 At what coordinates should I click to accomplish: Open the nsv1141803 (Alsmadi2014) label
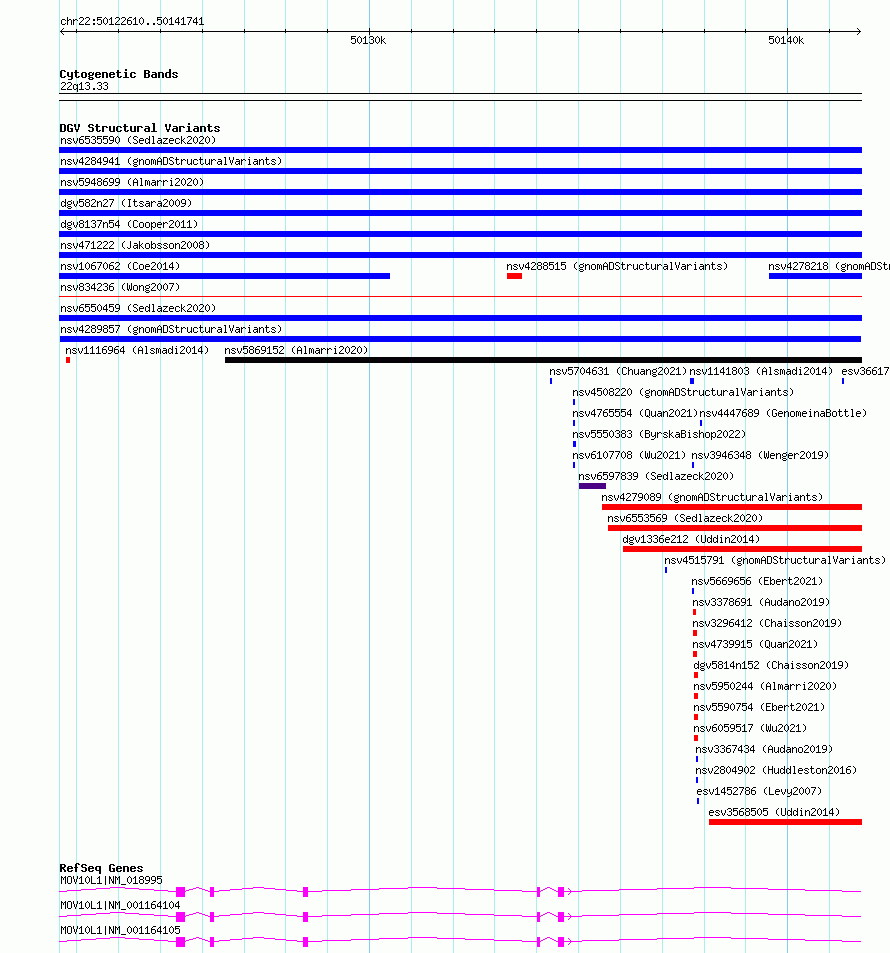[x=761, y=371]
